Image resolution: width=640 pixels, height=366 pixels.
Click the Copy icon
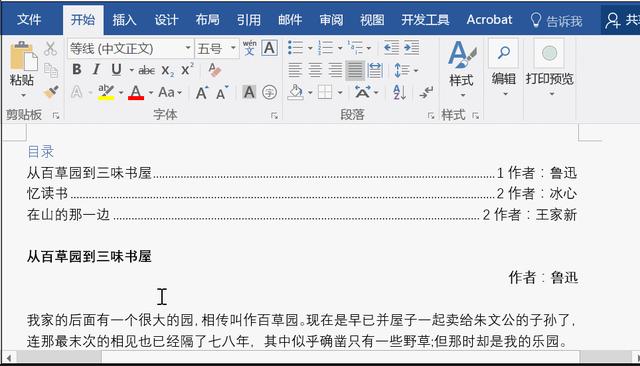point(51,70)
